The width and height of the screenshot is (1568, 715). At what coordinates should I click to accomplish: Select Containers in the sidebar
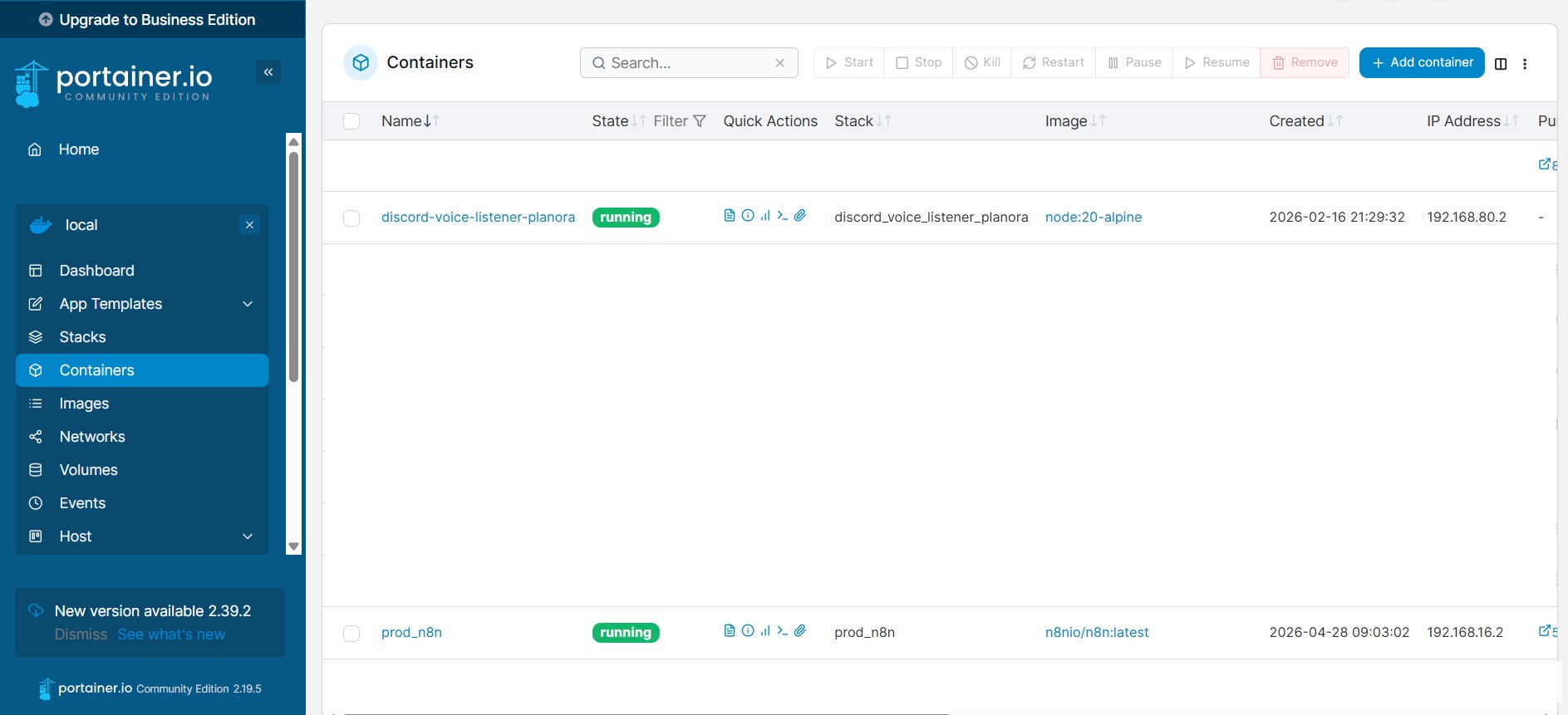(142, 370)
